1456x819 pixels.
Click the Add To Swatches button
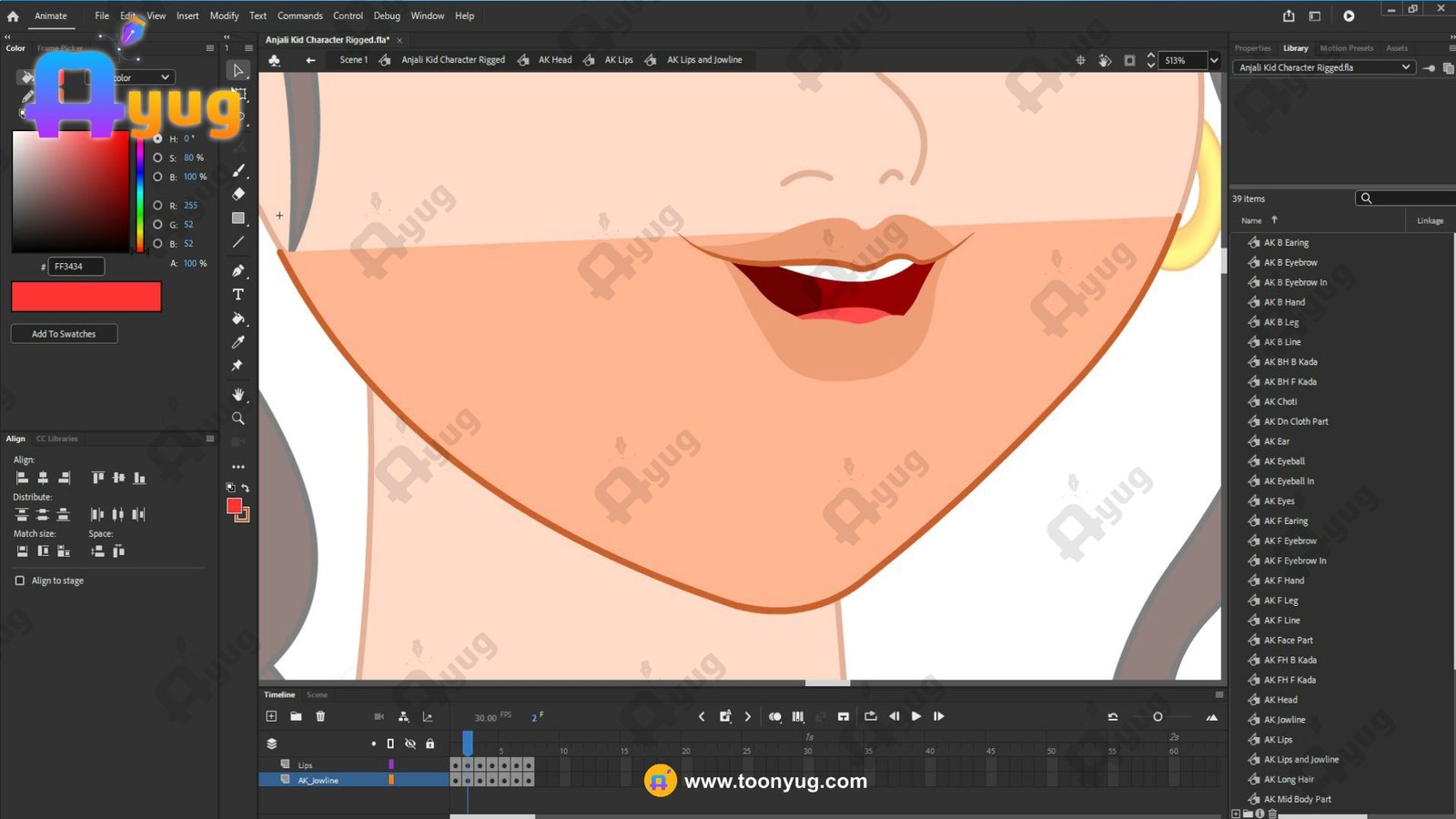(64, 334)
